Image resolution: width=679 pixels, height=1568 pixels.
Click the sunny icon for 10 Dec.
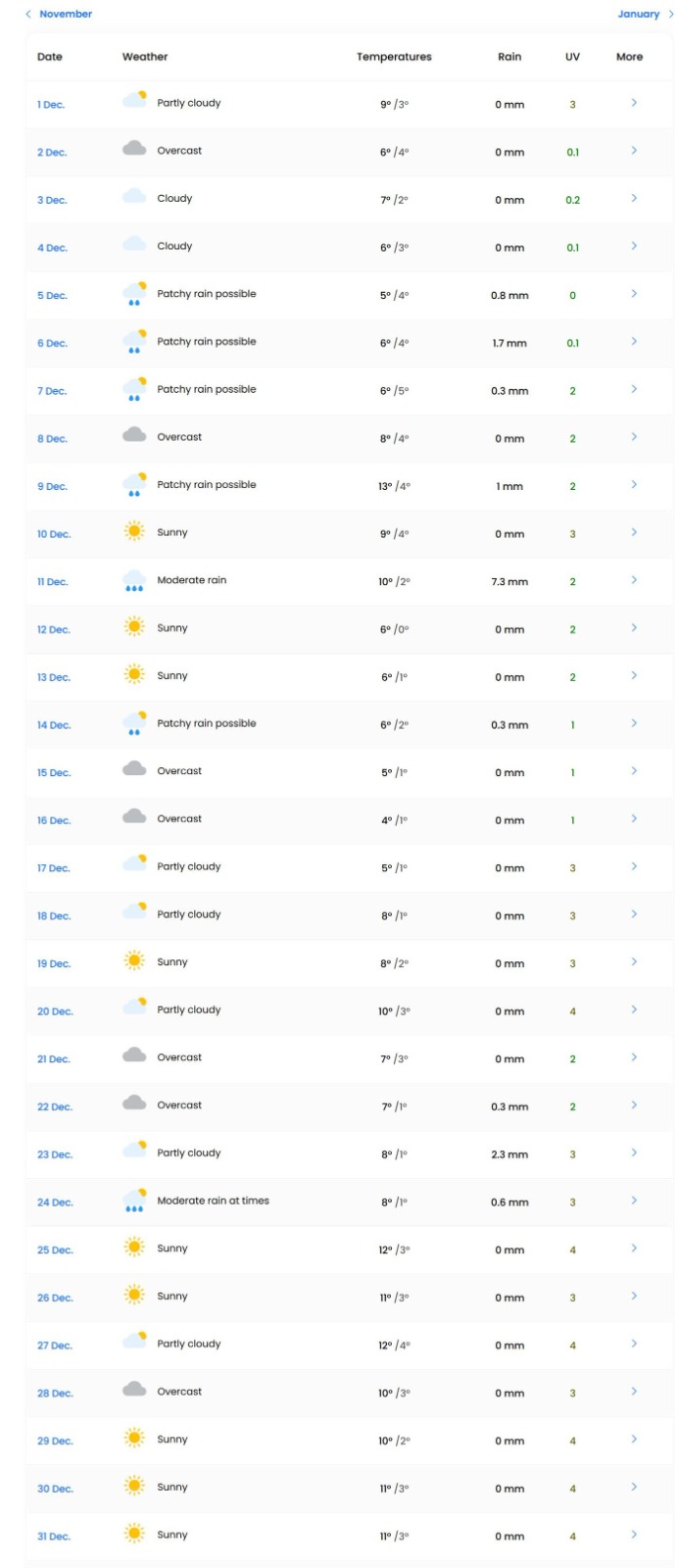[134, 531]
